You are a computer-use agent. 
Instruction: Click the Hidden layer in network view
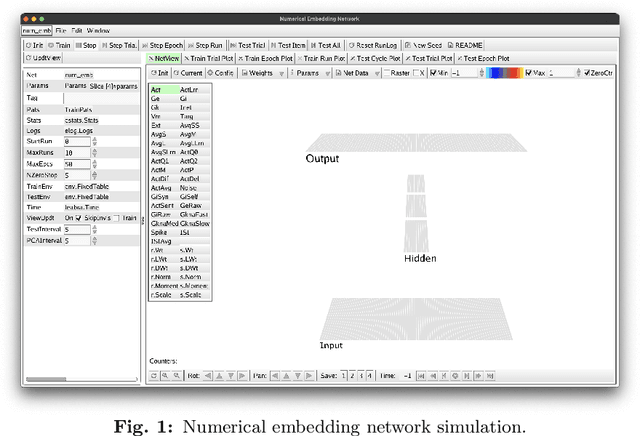(x=416, y=213)
